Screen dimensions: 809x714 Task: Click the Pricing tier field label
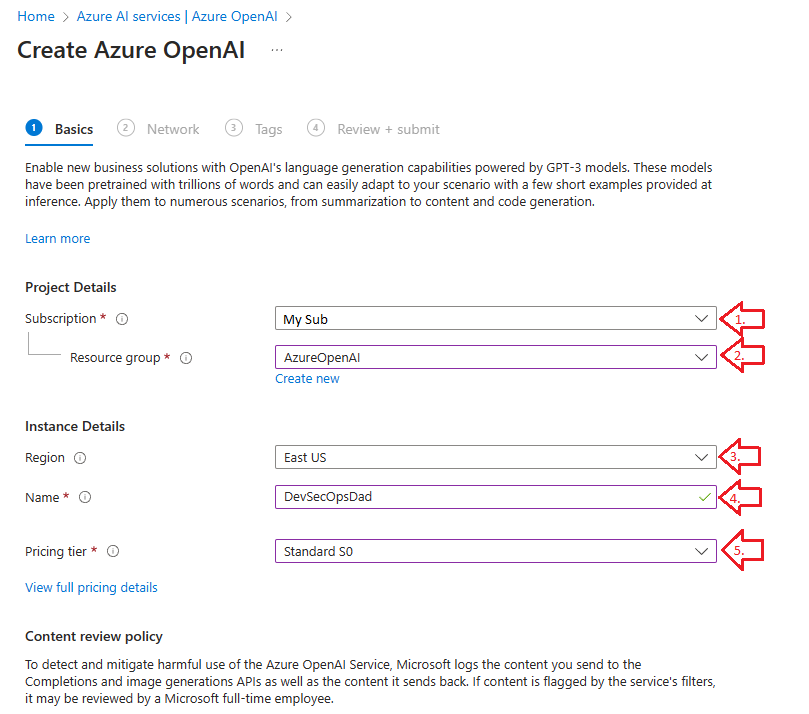[56, 551]
